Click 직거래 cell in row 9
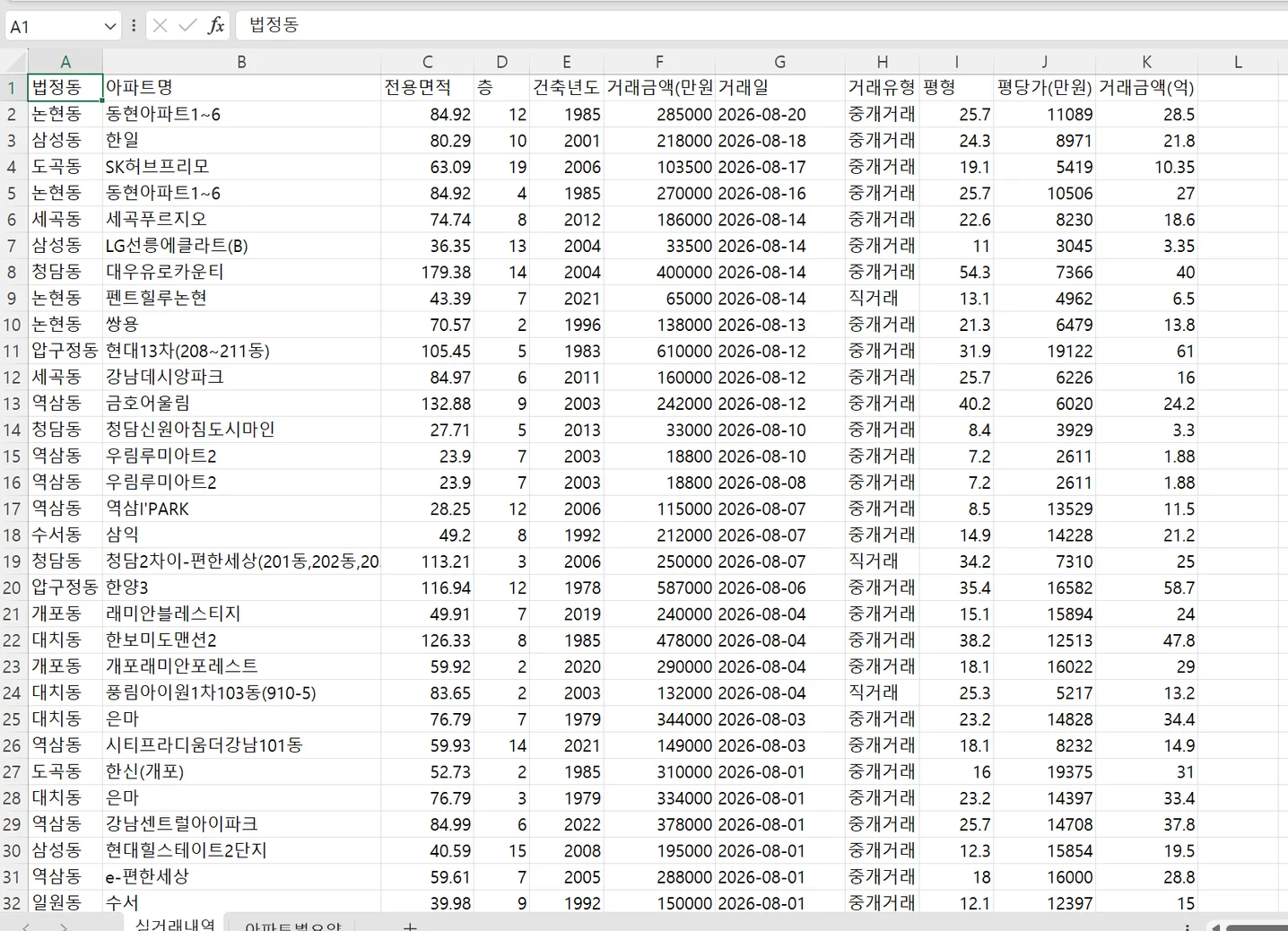 point(883,299)
